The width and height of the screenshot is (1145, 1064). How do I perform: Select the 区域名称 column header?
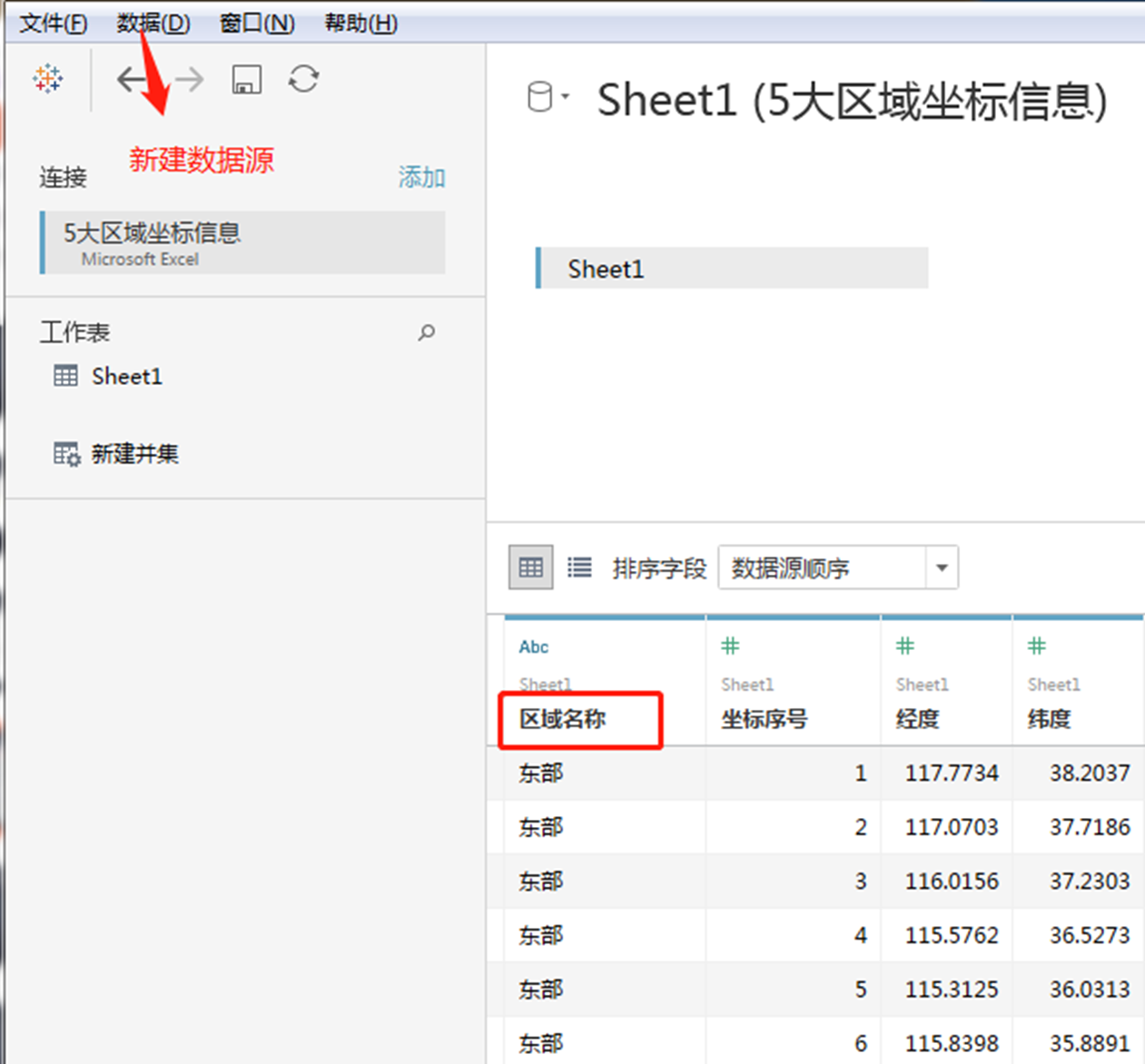563,719
